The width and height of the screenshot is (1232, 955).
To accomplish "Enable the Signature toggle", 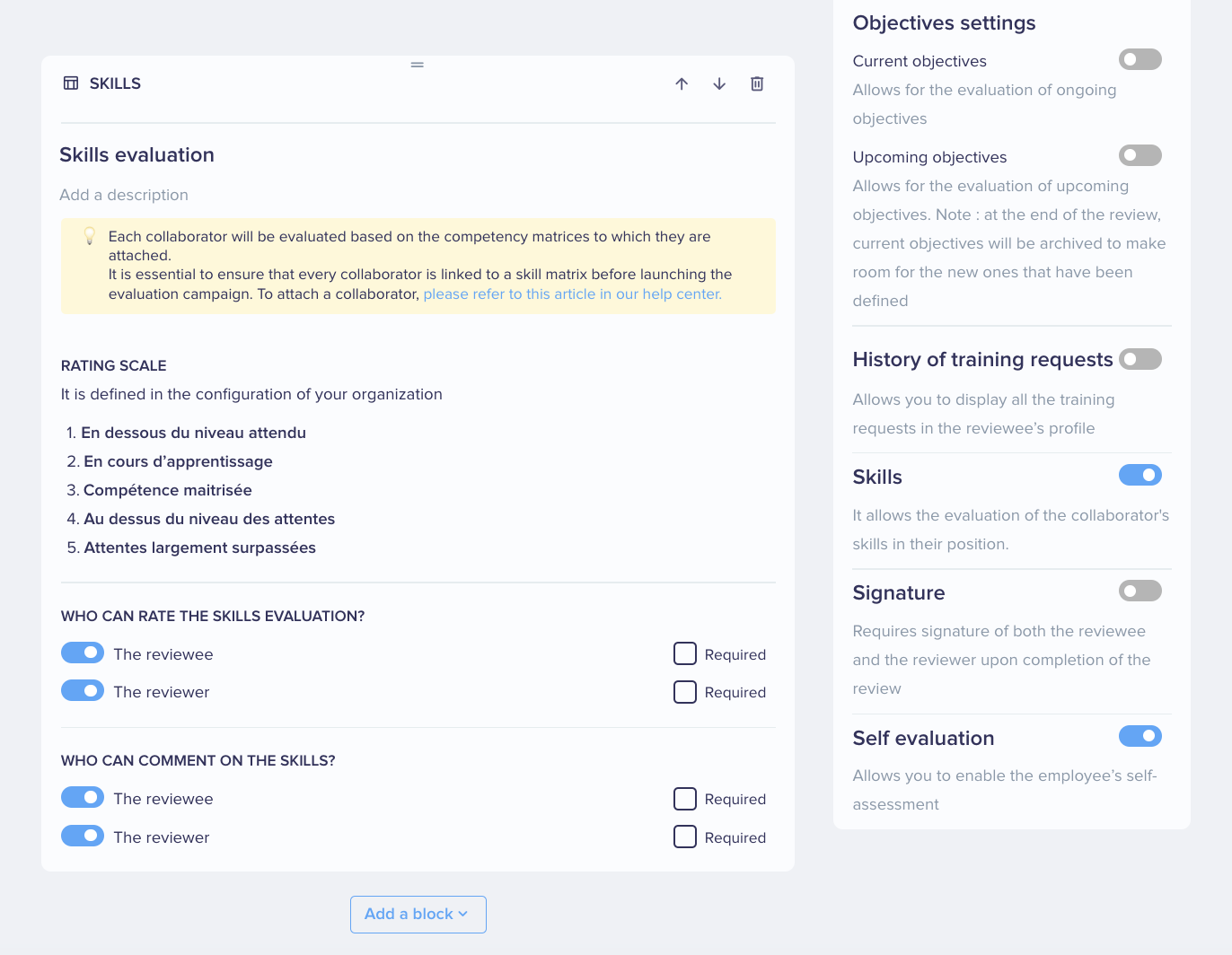I will (1140, 591).
